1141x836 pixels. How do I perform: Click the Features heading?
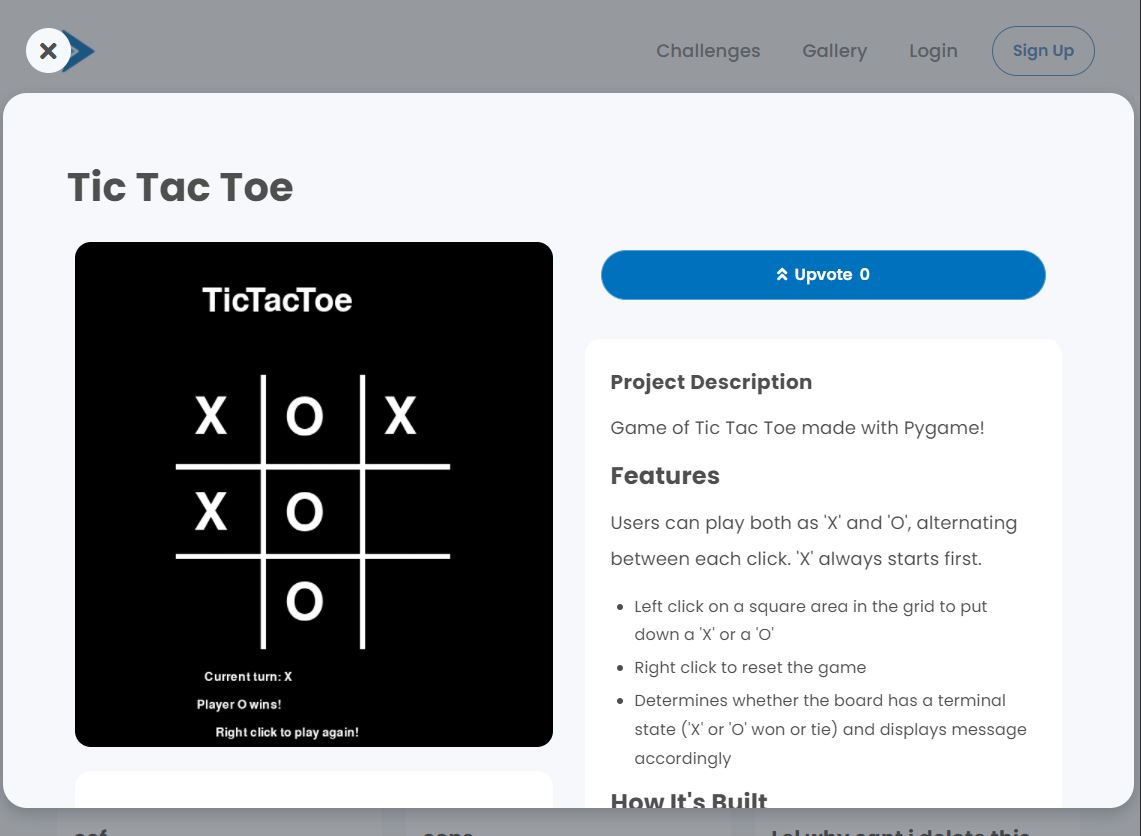click(x=665, y=476)
